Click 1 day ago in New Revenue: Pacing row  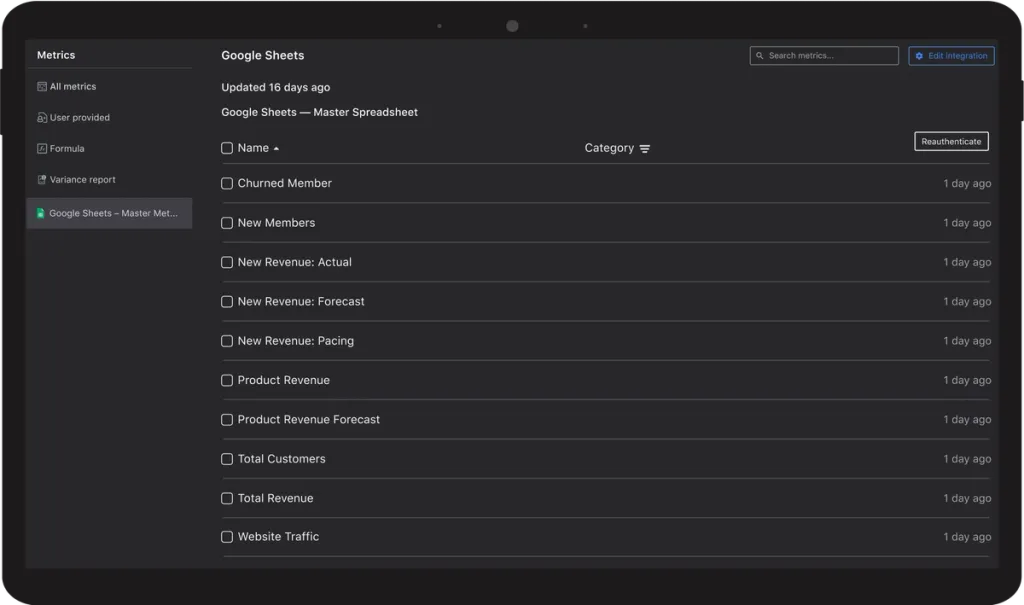967,341
